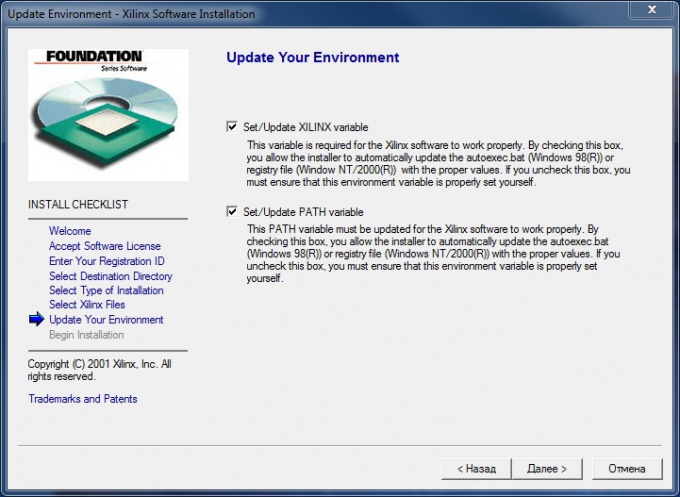680x497 pixels.
Task: Uncheck the Set/Update XILINX variable checkbox
Action: coord(232,127)
